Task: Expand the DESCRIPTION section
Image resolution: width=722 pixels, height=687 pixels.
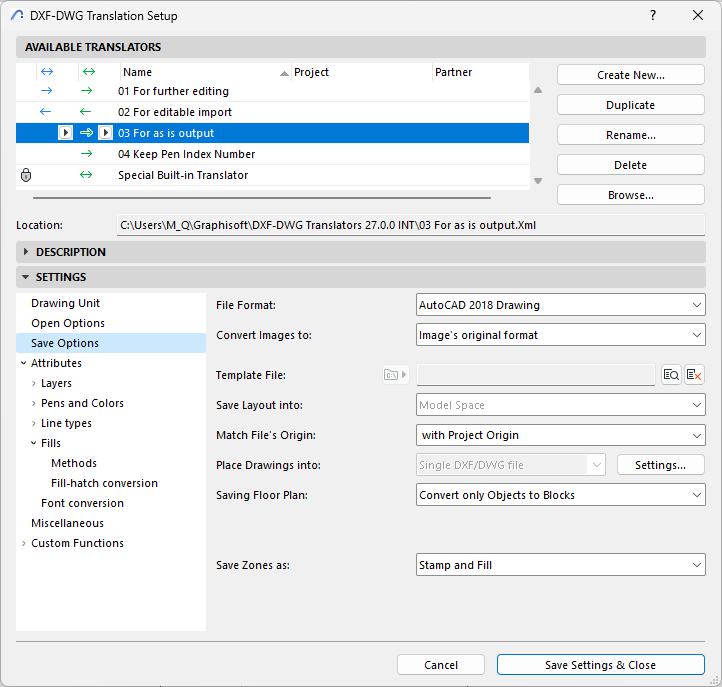Action: coord(70,252)
